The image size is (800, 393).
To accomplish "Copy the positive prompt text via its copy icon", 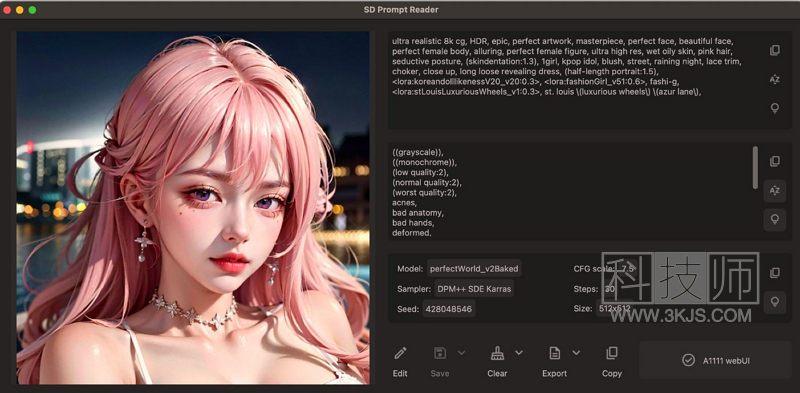I will coord(774,50).
